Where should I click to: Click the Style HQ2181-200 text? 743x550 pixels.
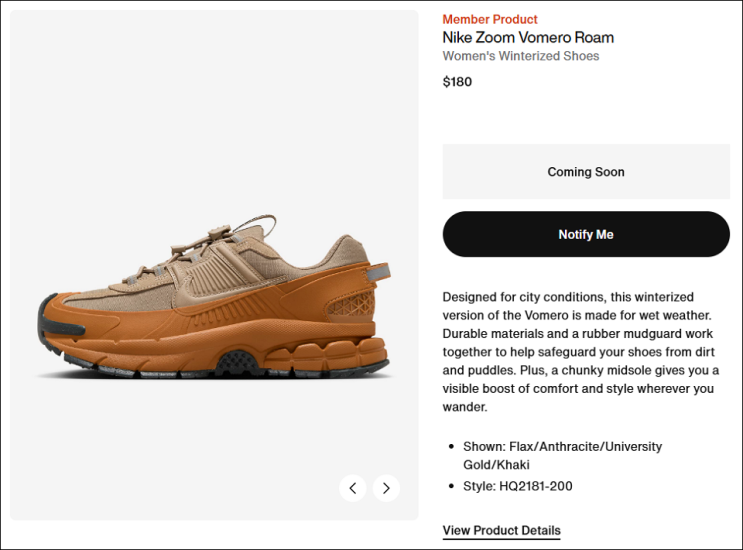click(517, 486)
